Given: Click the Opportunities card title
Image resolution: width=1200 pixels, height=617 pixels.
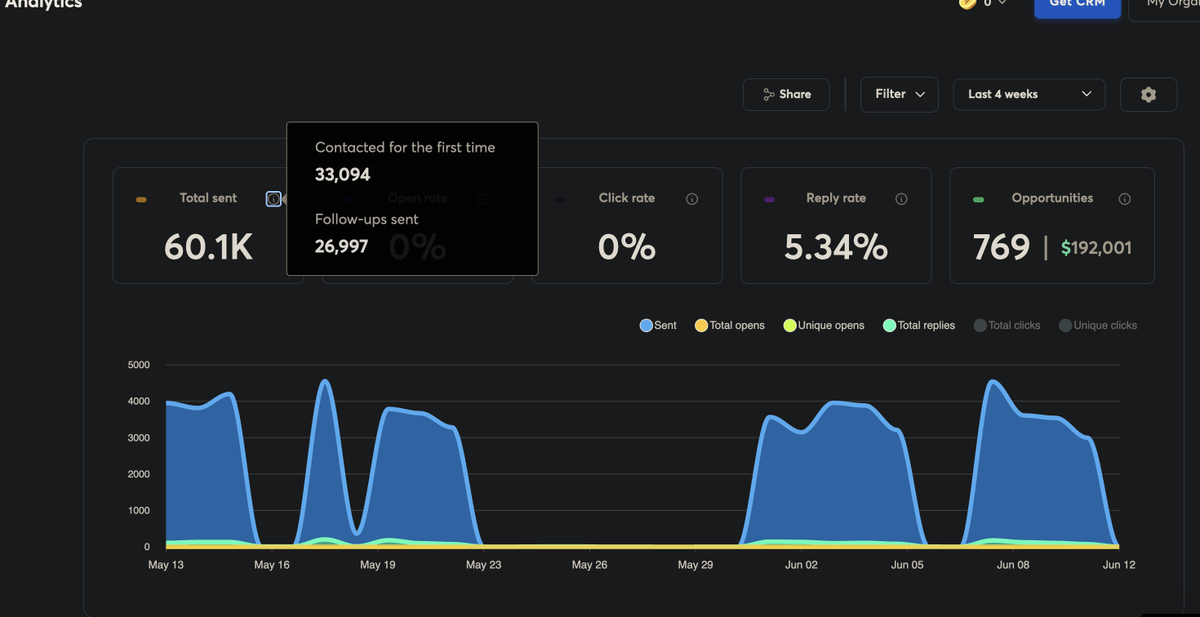Looking at the screenshot, I should click(1052, 198).
